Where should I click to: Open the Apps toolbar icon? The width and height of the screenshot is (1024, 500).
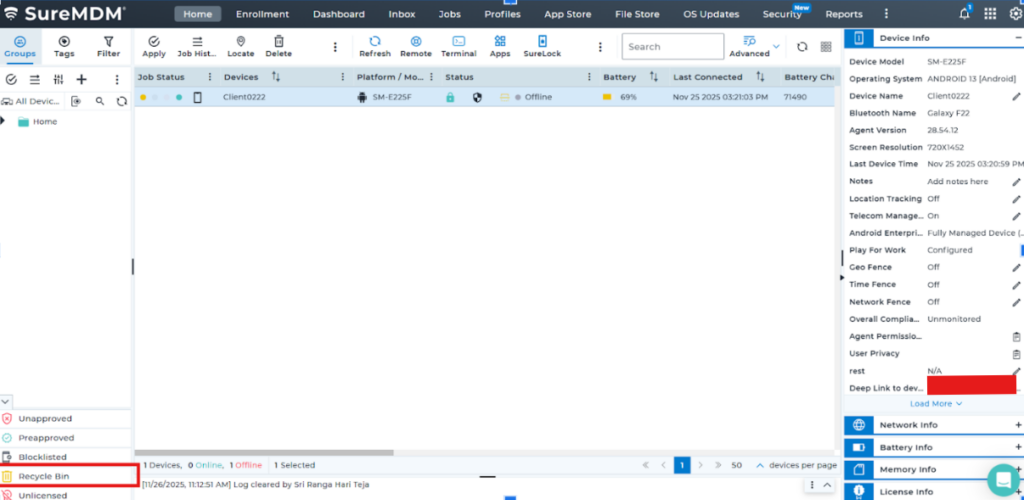pyautogui.click(x=500, y=42)
